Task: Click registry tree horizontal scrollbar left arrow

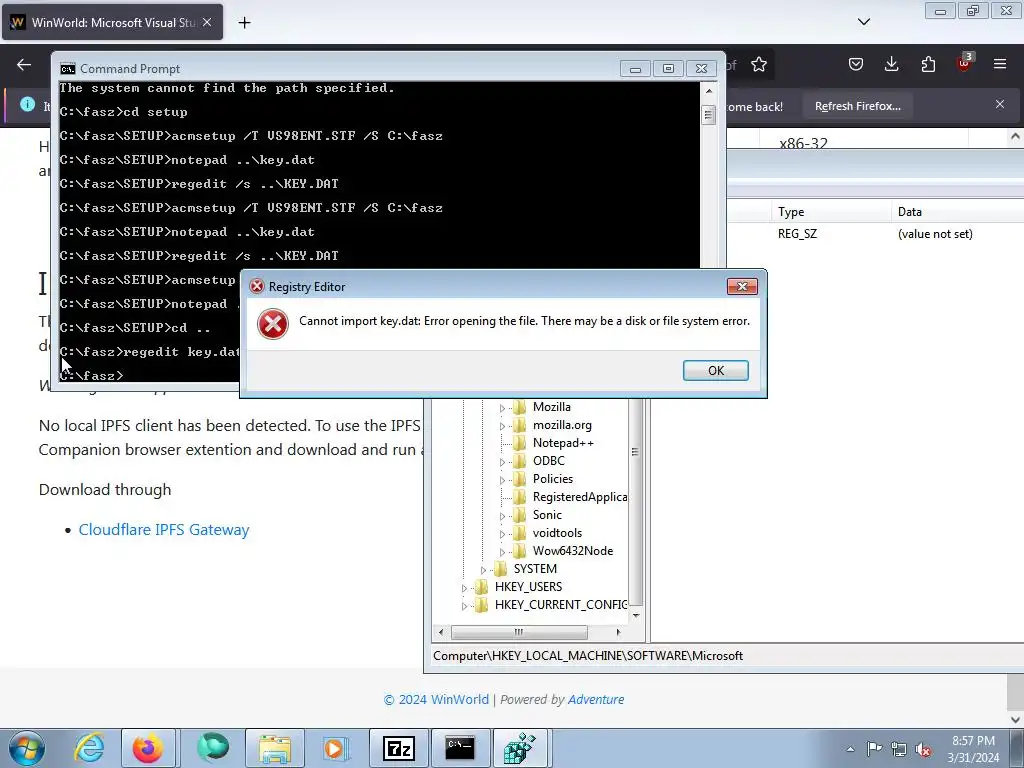Action: tap(441, 632)
